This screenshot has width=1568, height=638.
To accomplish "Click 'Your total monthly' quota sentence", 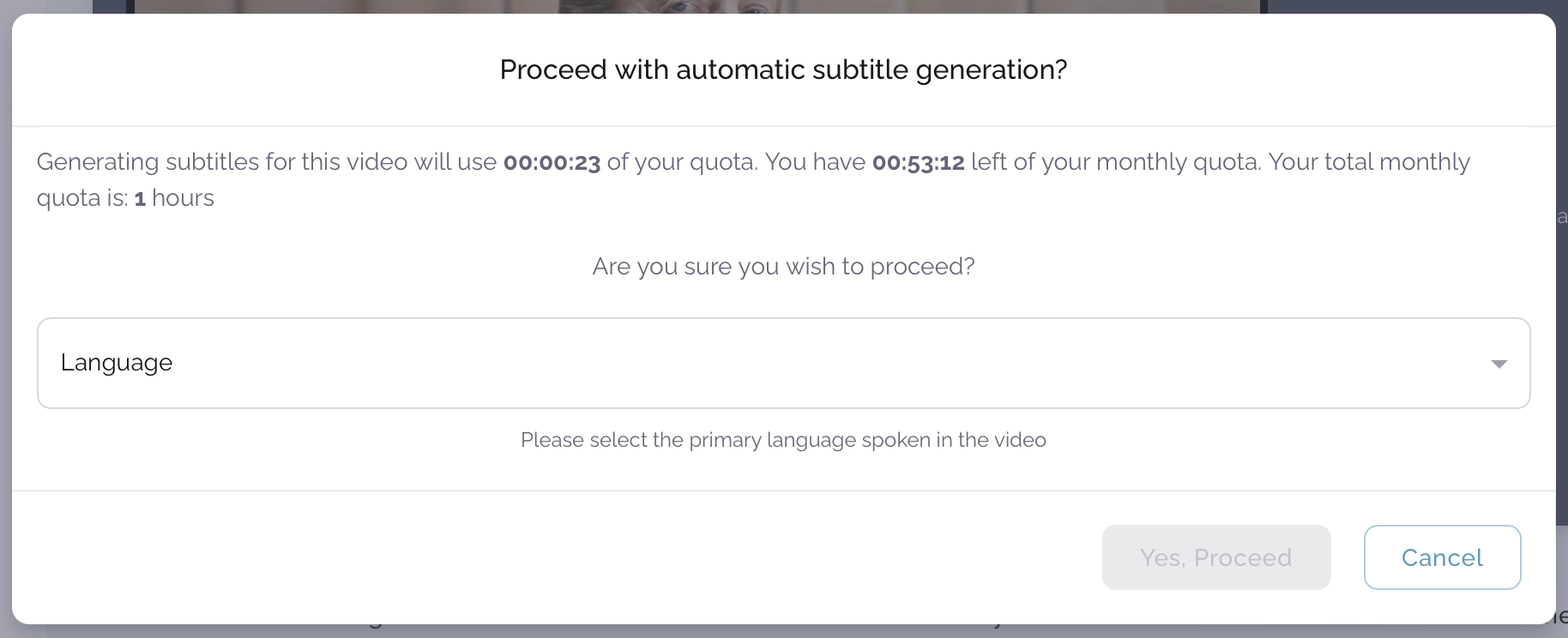I will pos(1369,162).
